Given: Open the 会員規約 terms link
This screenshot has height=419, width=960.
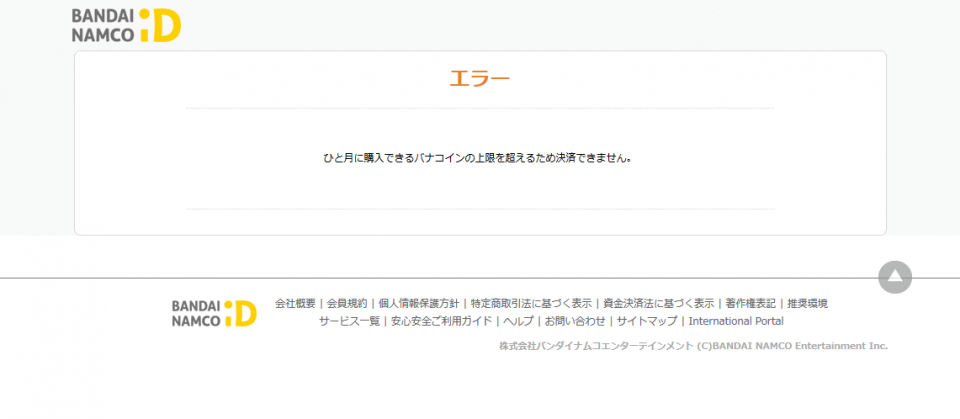Looking at the screenshot, I should (347, 303).
